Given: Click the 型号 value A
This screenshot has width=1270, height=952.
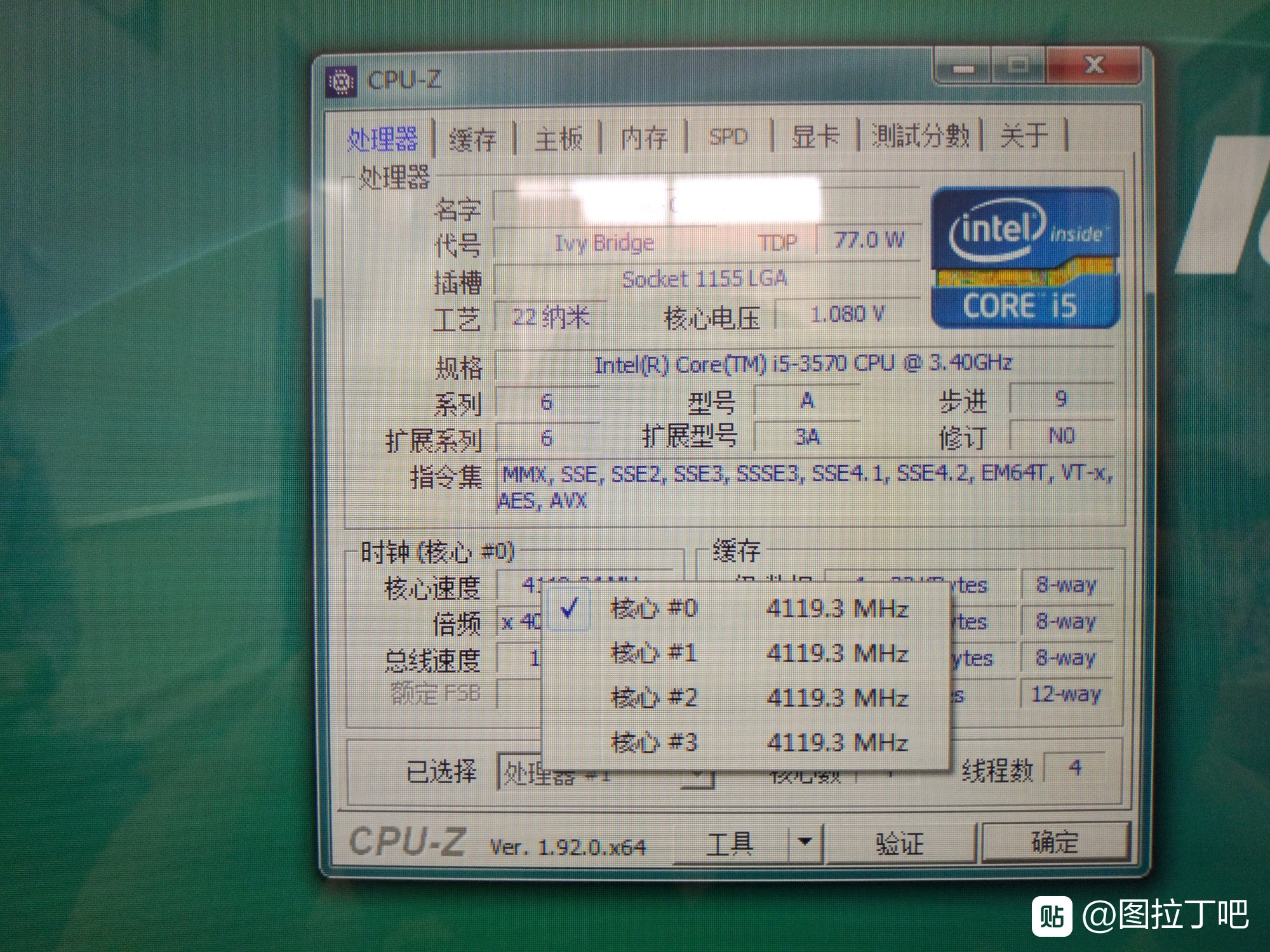Looking at the screenshot, I should tap(807, 400).
